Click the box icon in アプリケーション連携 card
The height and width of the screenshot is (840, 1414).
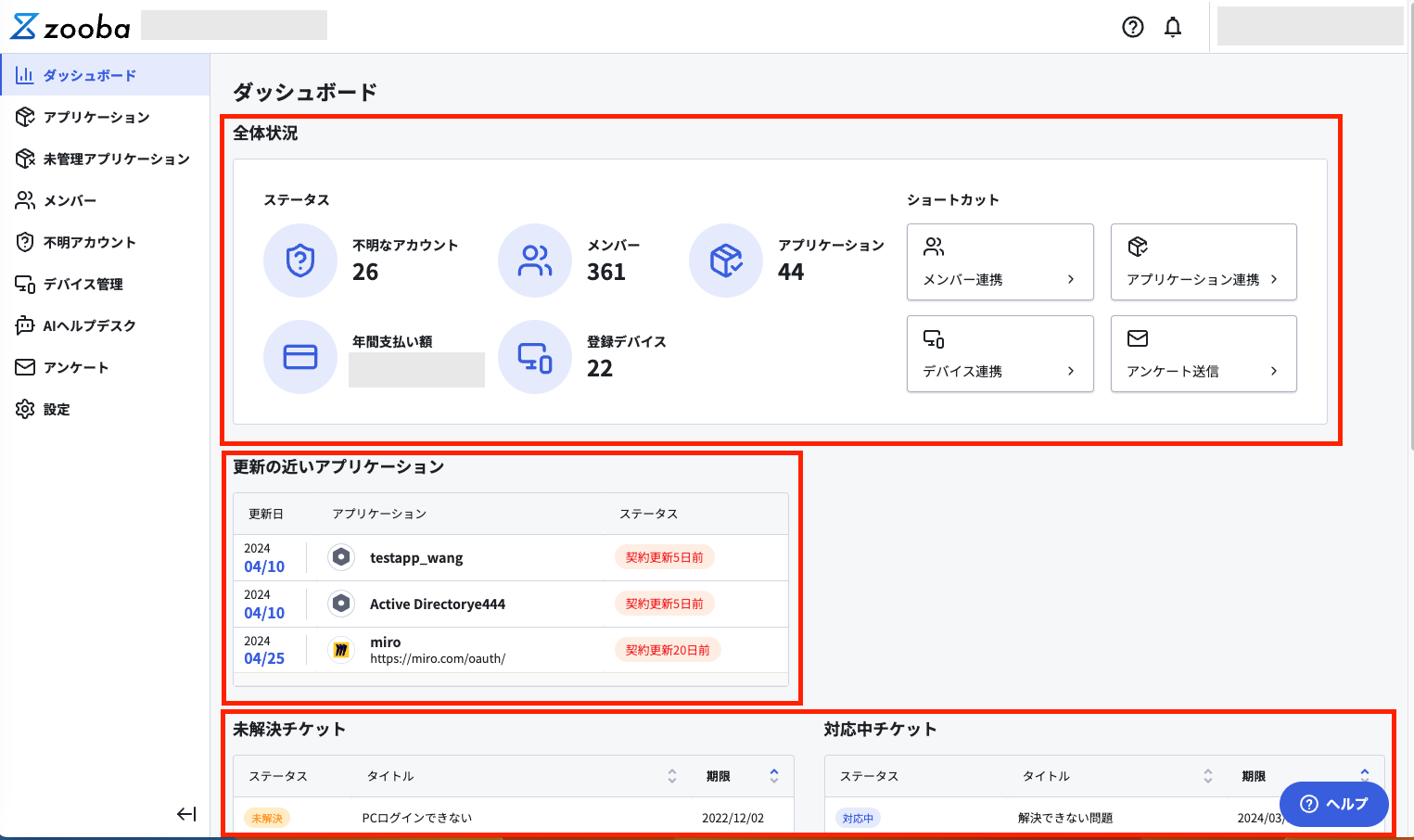[x=1138, y=247]
